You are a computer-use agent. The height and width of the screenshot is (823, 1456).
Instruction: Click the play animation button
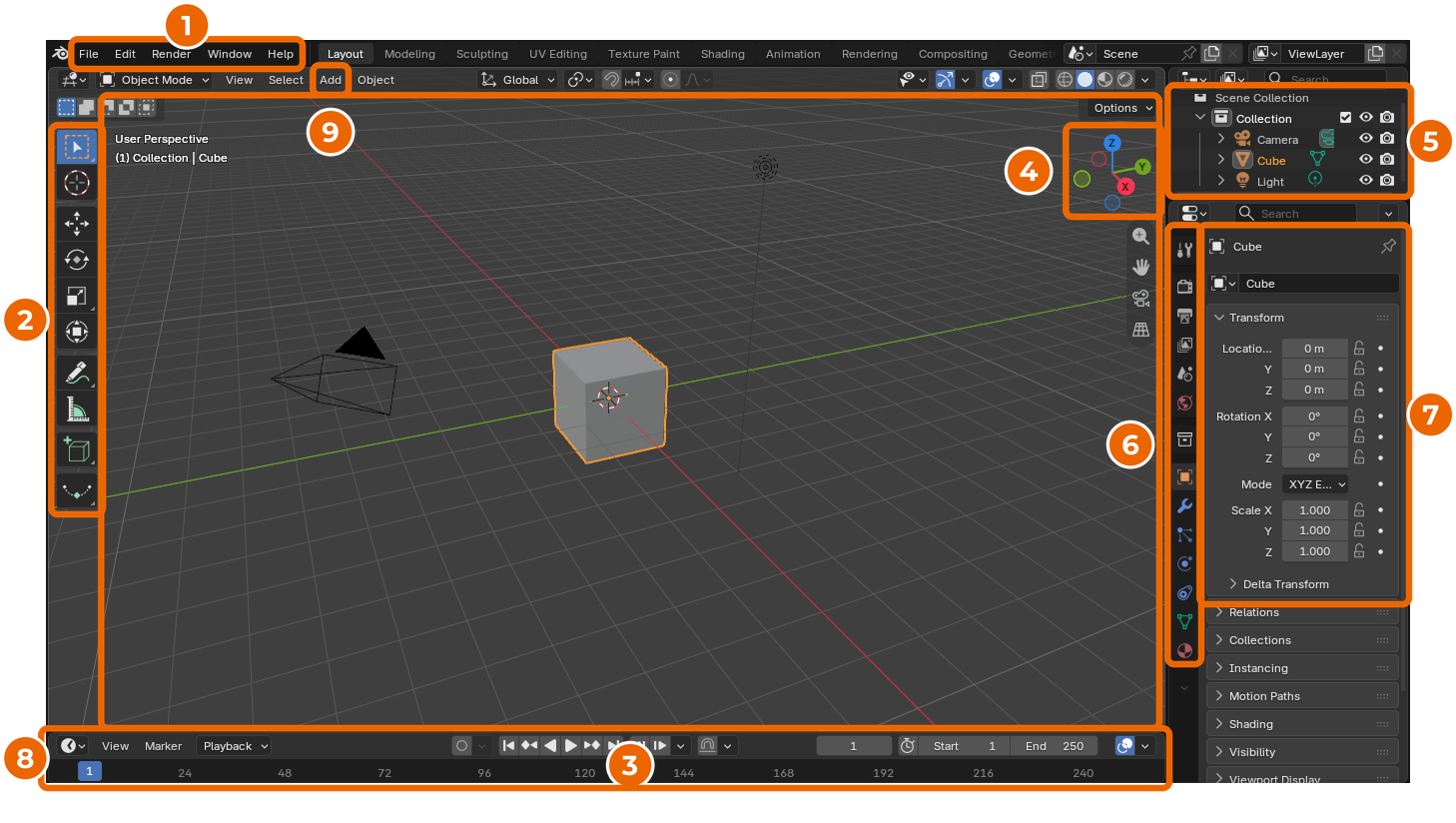[x=570, y=746]
